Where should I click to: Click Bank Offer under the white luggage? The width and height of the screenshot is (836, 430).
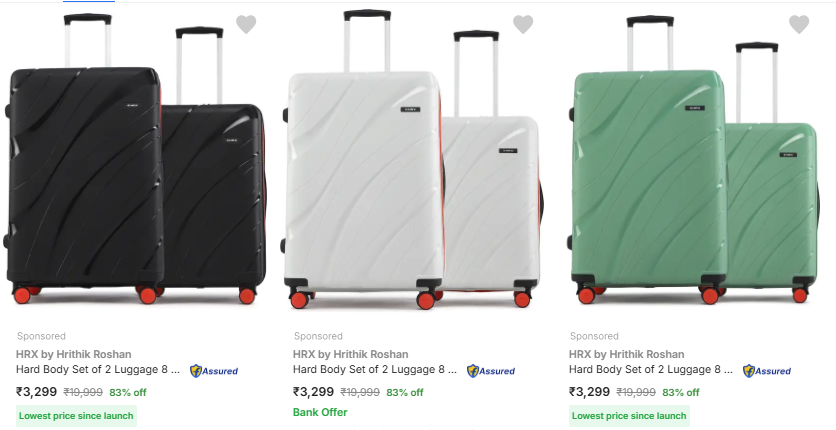[320, 412]
